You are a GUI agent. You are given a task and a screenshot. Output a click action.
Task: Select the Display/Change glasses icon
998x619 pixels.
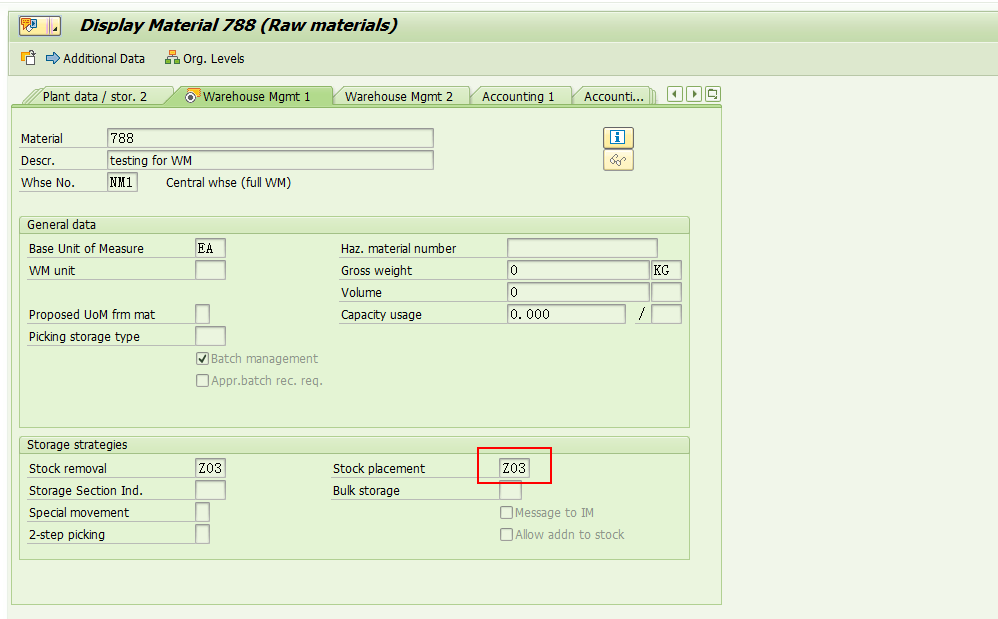(618, 159)
